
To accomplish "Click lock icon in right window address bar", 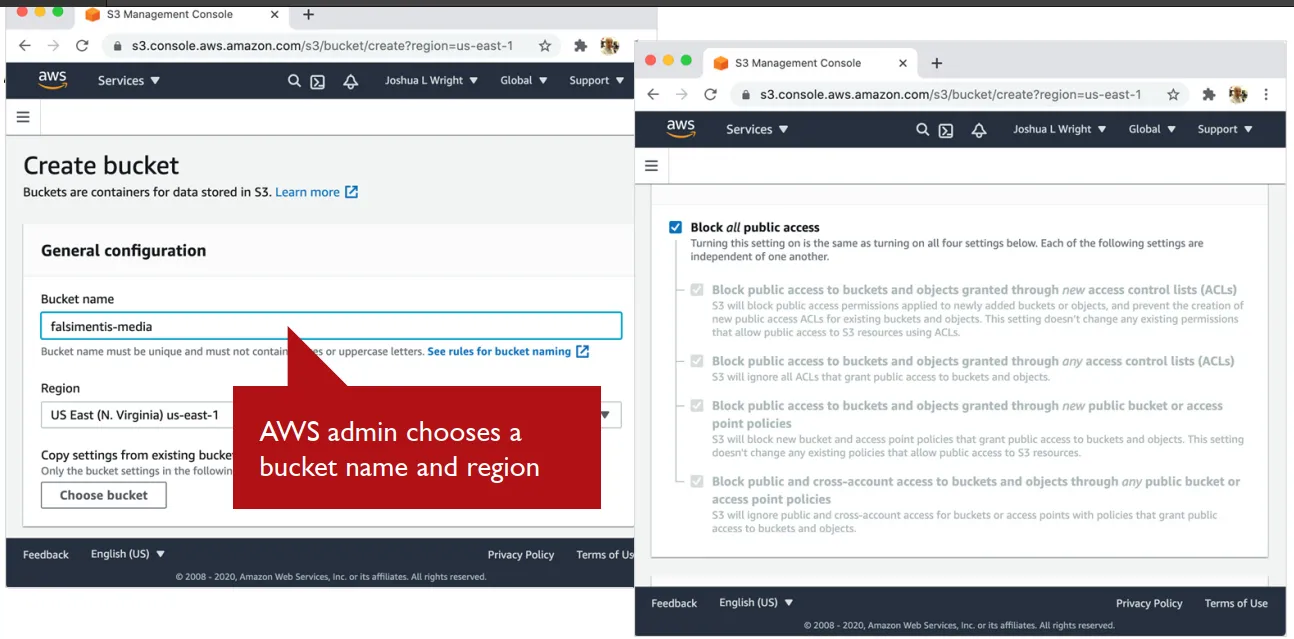I will pos(746,95).
